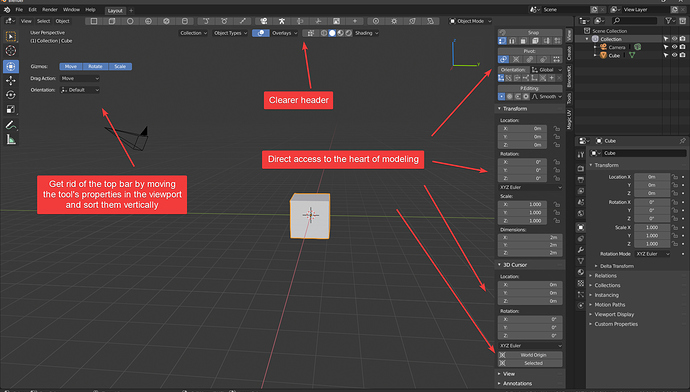Open the Material properties tab icon

pyautogui.click(x=581, y=272)
